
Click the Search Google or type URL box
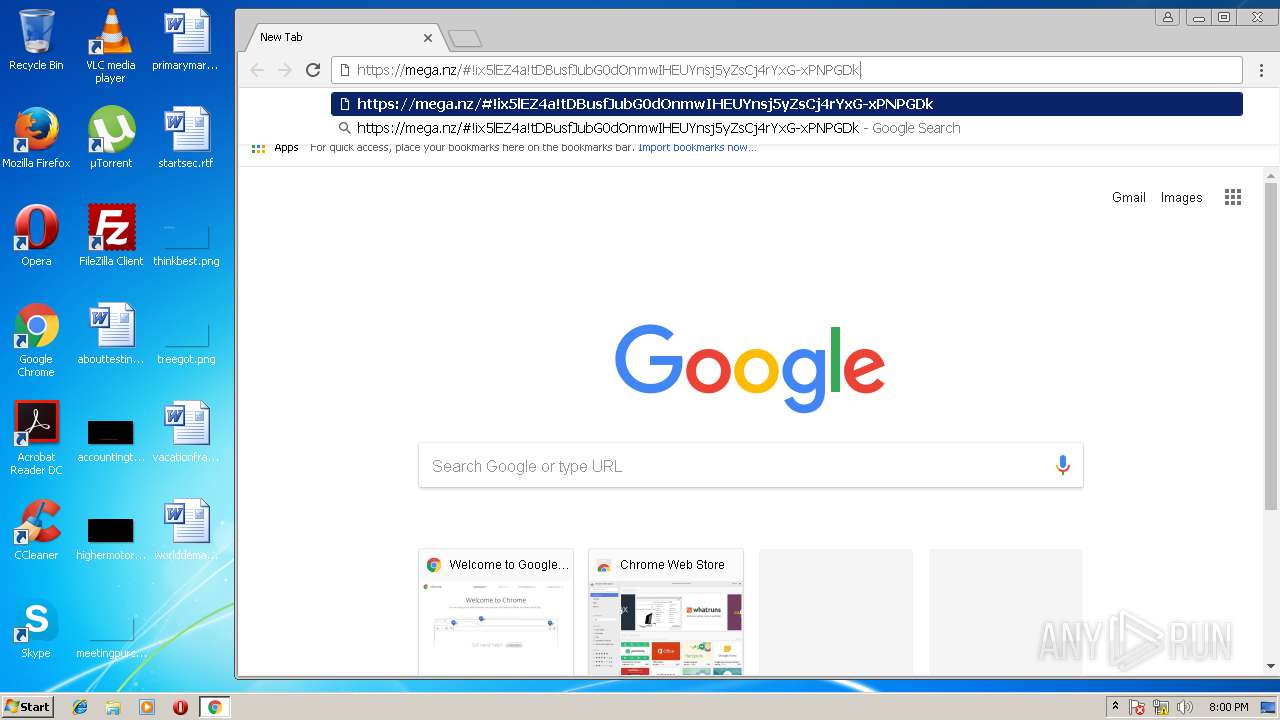click(x=751, y=465)
